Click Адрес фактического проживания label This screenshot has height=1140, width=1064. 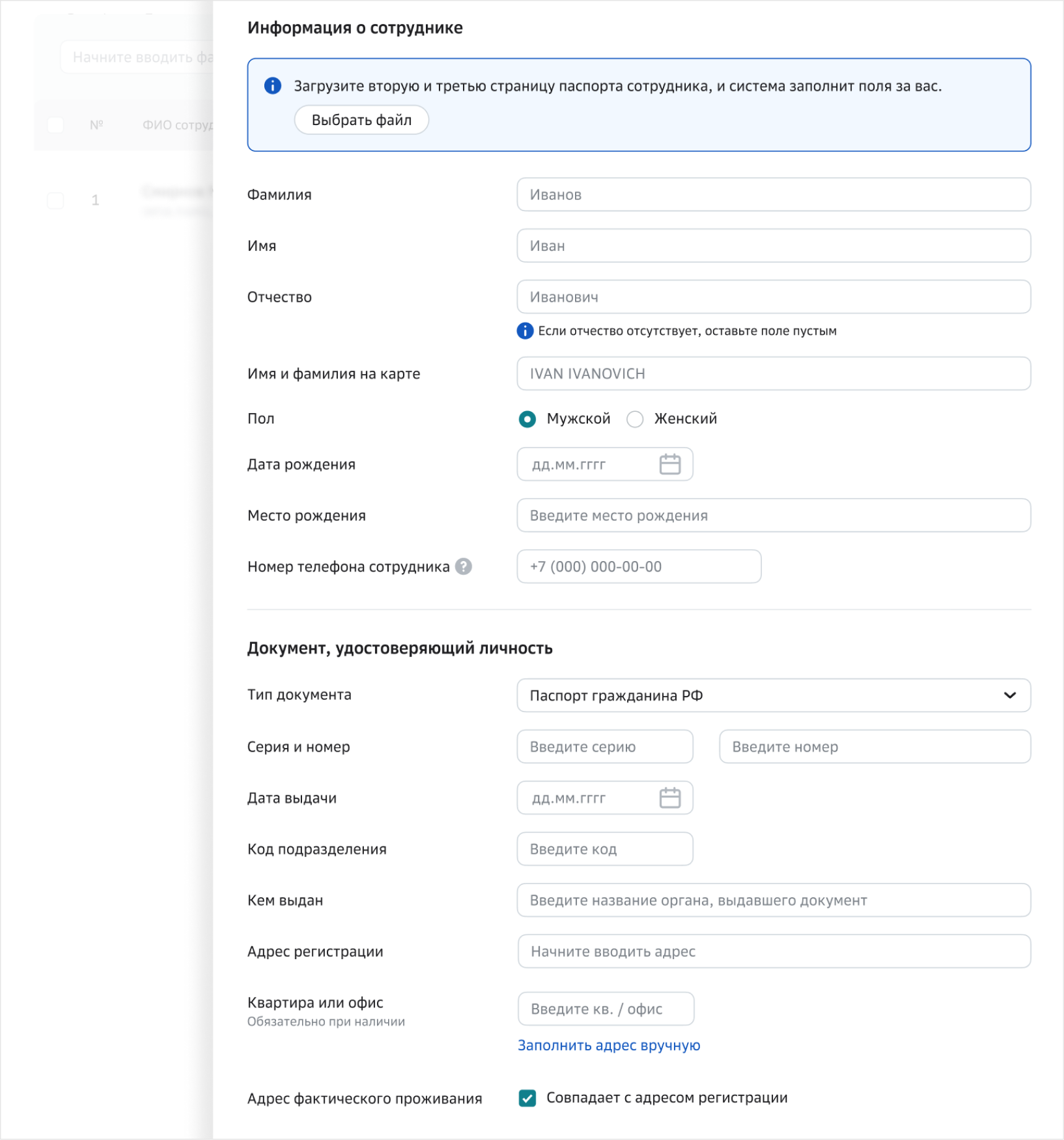coord(365,1099)
